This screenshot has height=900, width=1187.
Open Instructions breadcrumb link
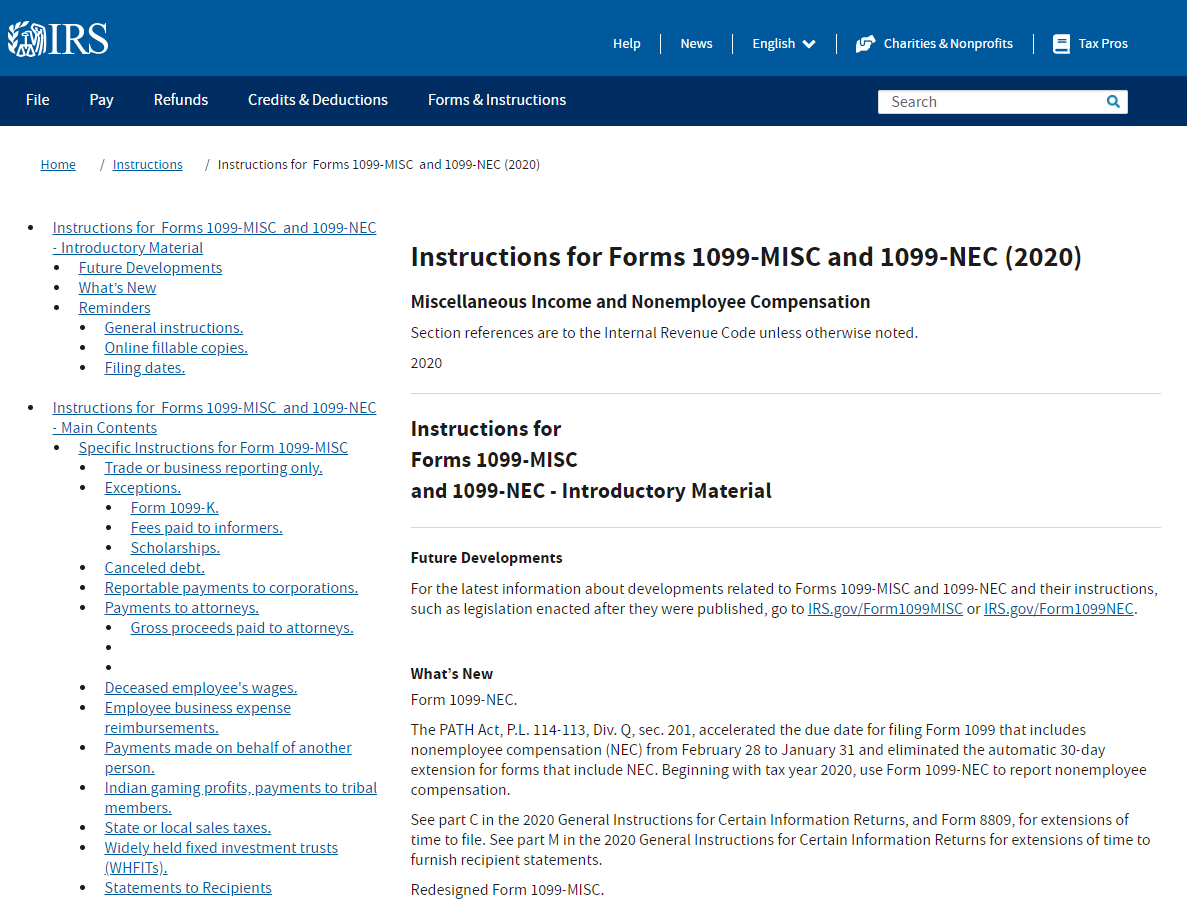point(148,164)
